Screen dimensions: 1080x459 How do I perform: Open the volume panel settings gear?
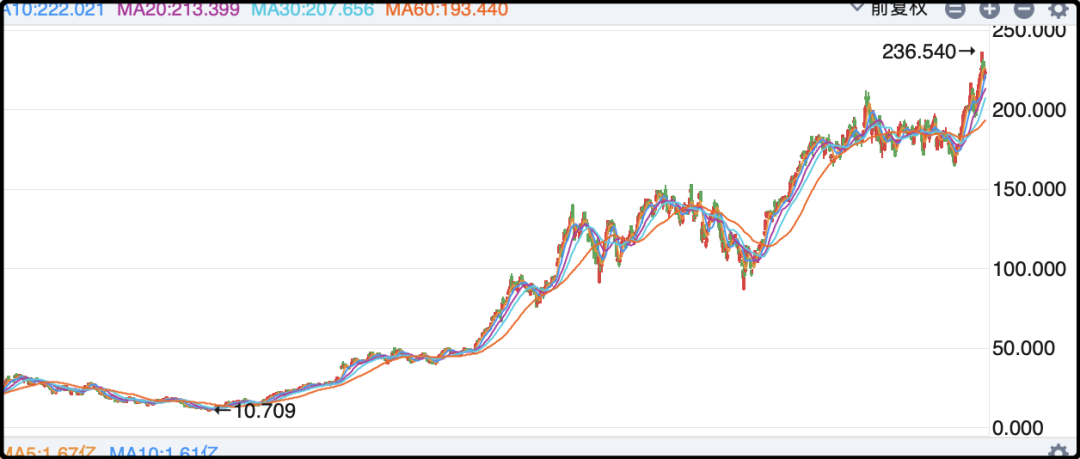[1057, 452]
